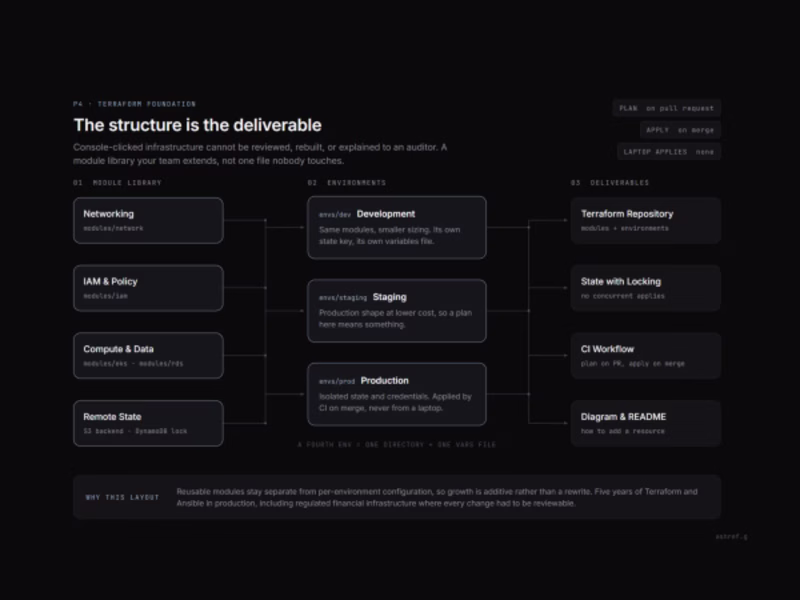Click the PLAN on pull request badge
This screenshot has height=600, width=800.
coord(666,108)
